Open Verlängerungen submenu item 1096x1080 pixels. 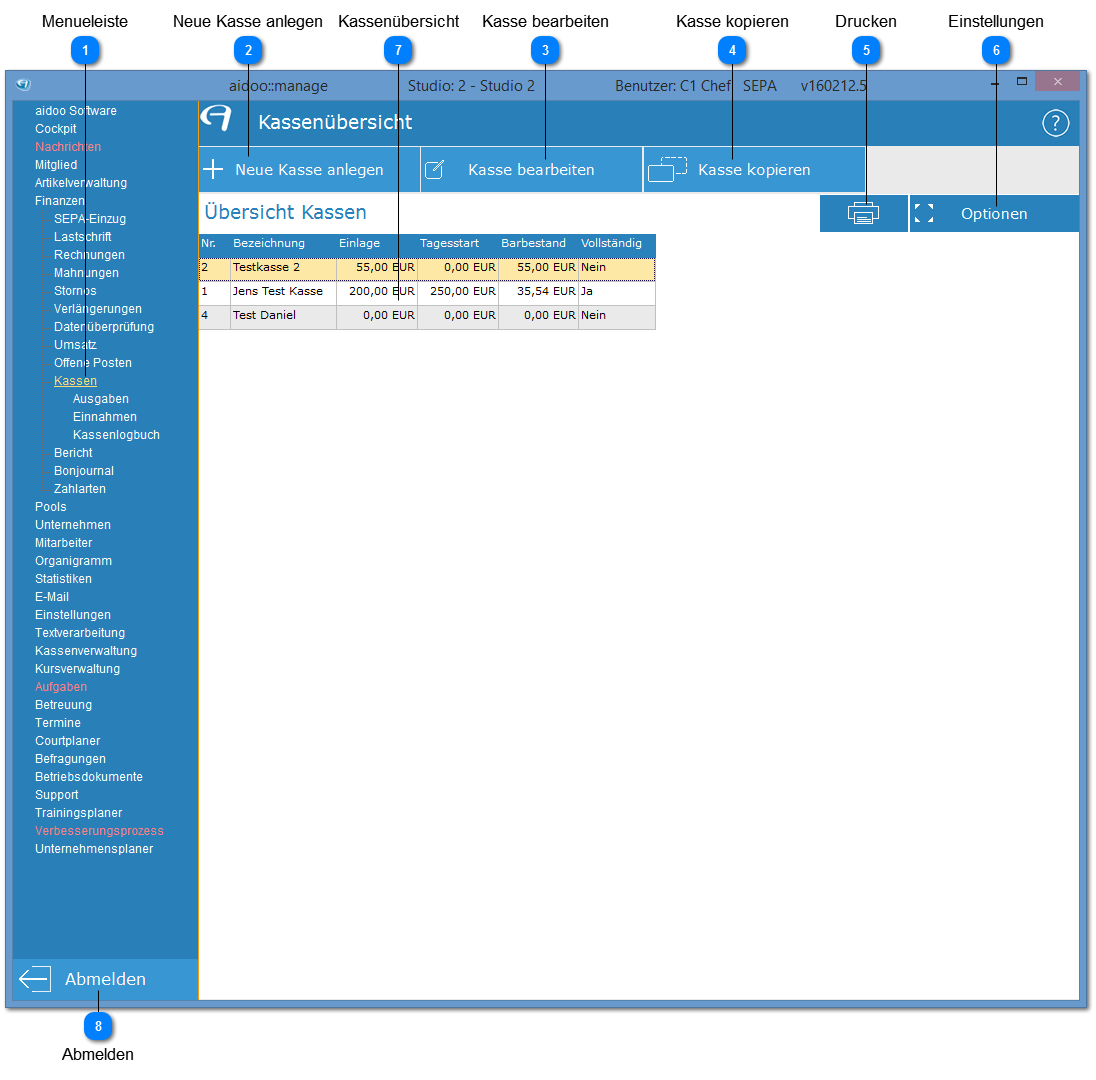[98, 309]
